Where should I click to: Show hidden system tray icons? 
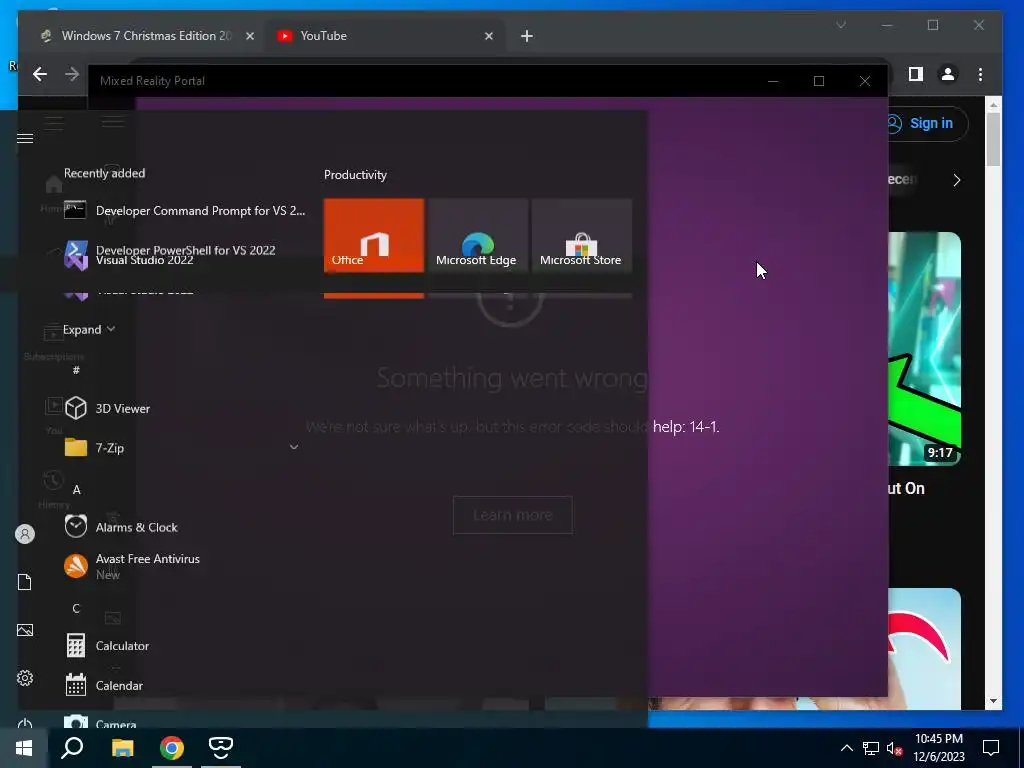click(846, 748)
